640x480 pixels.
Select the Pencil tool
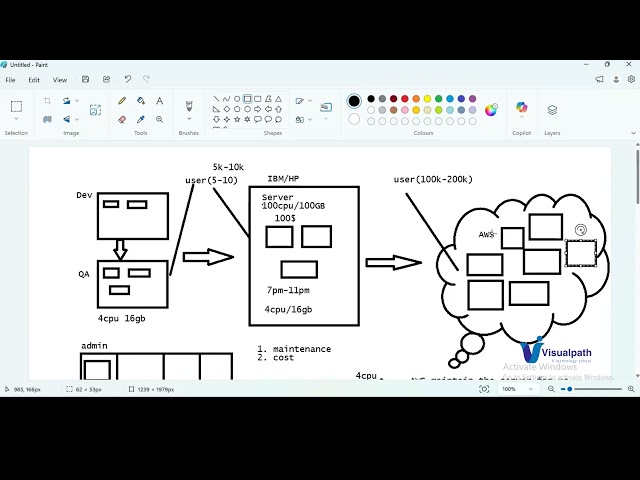[122, 101]
